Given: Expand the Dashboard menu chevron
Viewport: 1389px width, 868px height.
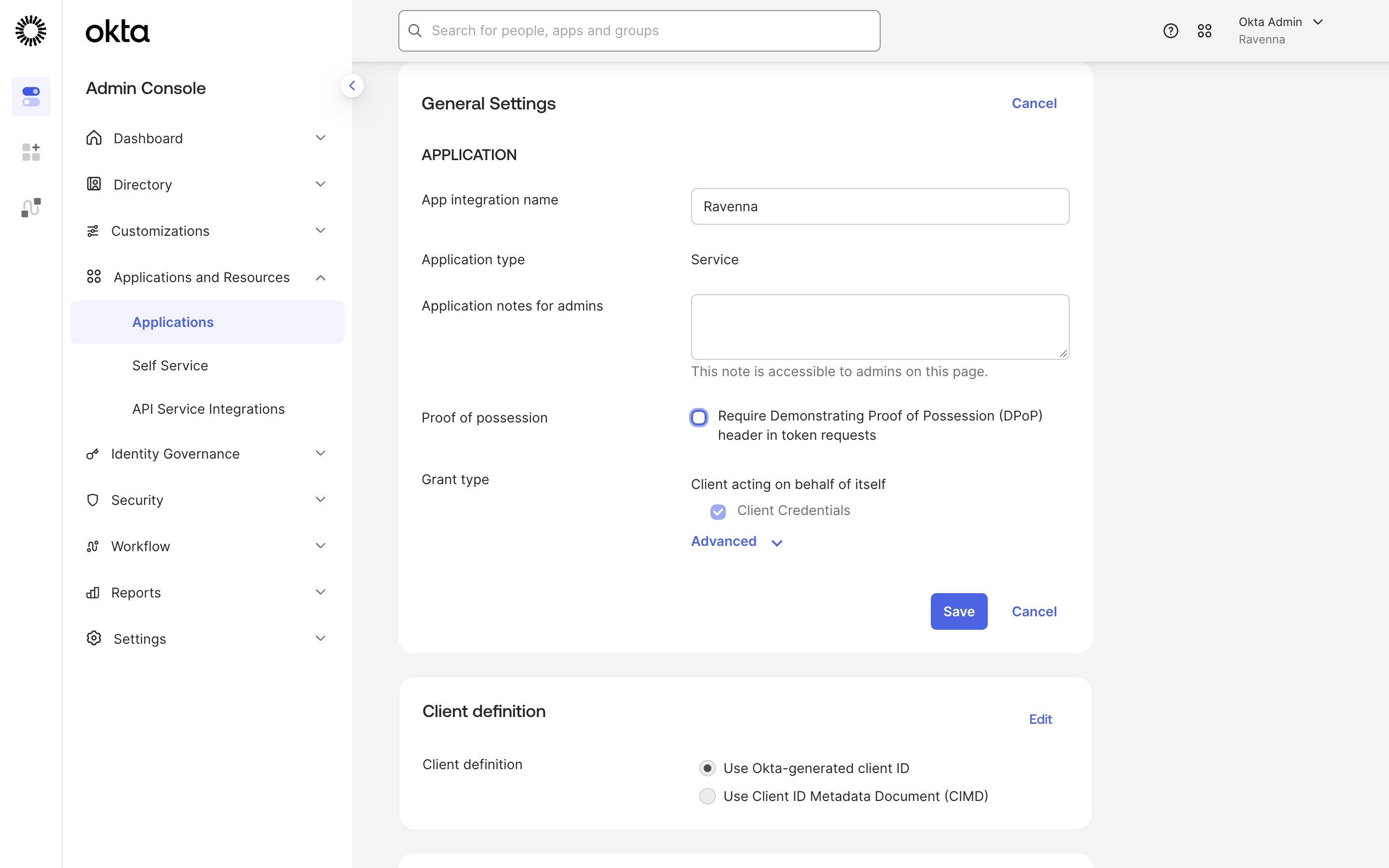Looking at the screenshot, I should [320, 138].
